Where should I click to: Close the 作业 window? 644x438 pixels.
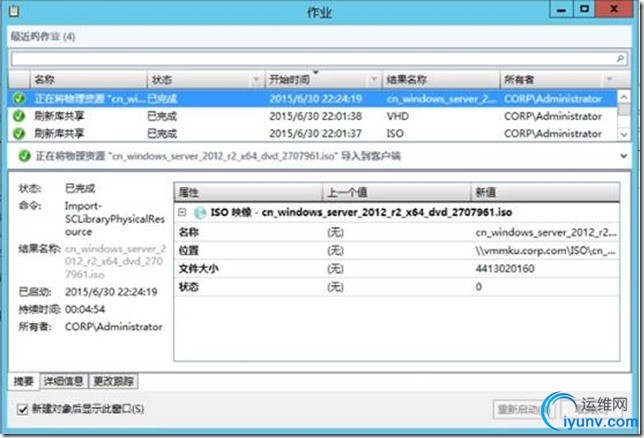(614, 9)
